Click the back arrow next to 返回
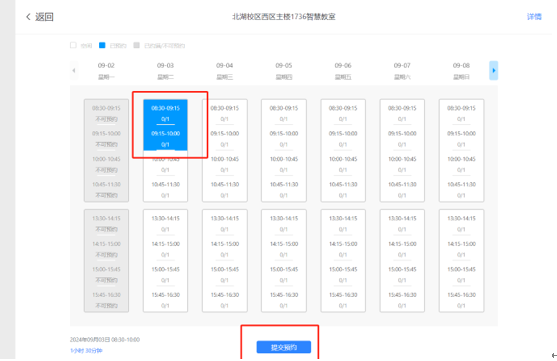The height and width of the screenshot is (361, 557). 28,17
